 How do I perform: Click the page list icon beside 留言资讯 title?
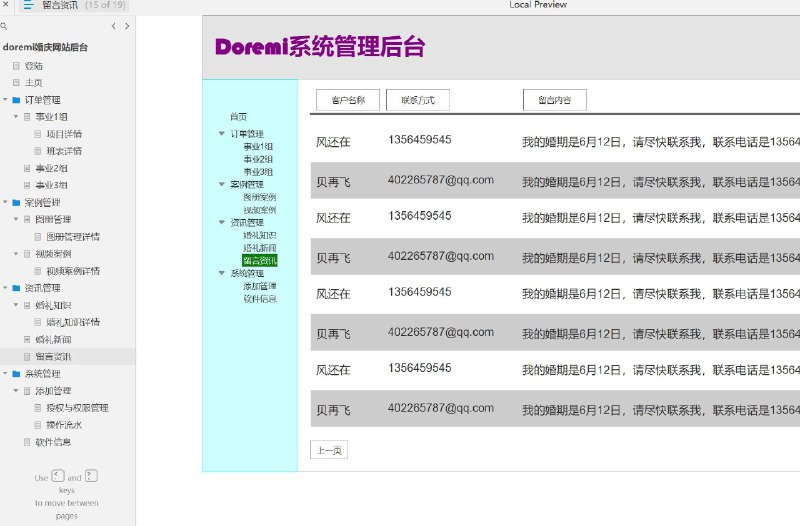pyautogui.click(x=28, y=5)
